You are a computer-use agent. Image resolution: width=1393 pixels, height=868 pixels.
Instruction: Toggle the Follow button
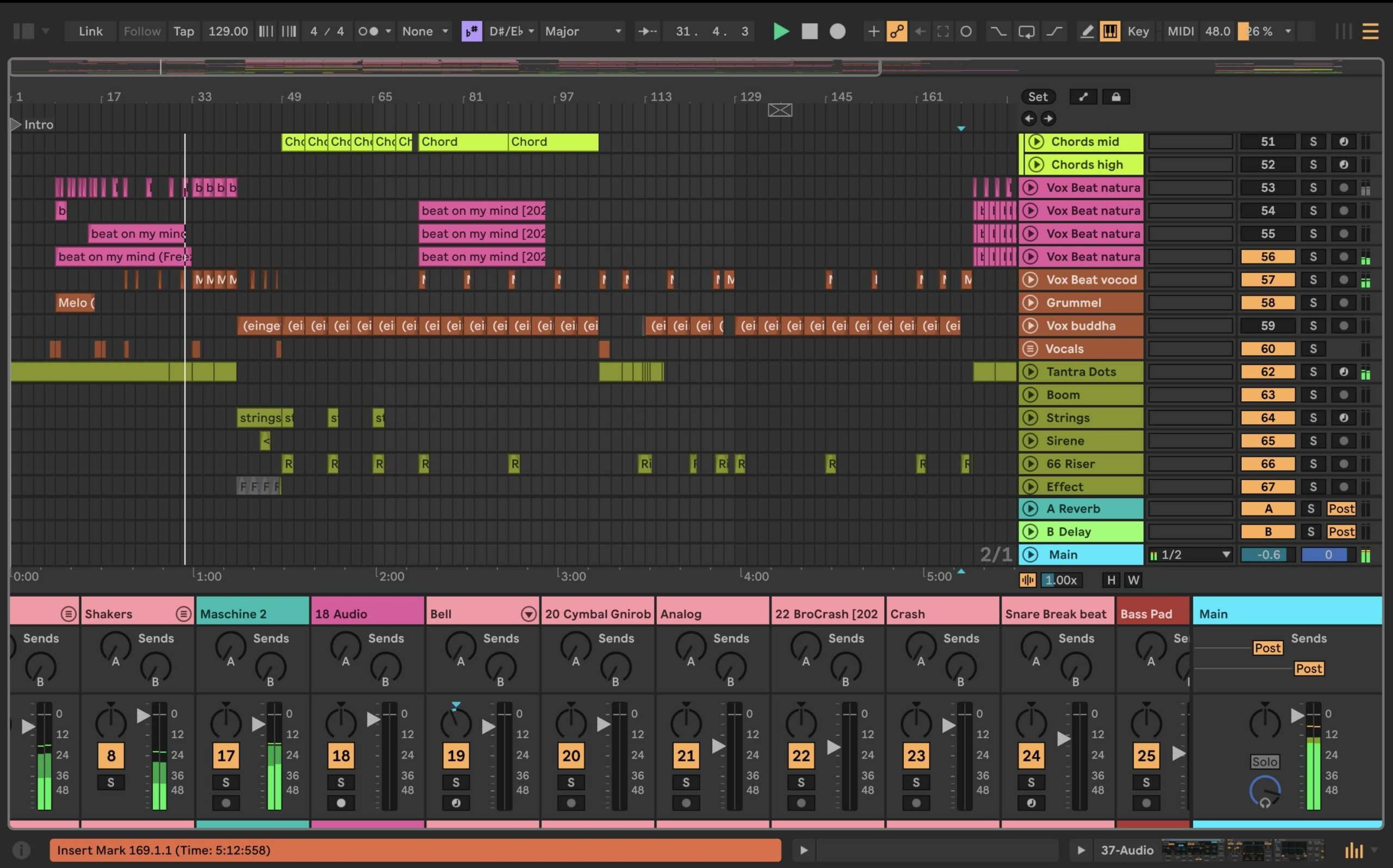(142, 31)
